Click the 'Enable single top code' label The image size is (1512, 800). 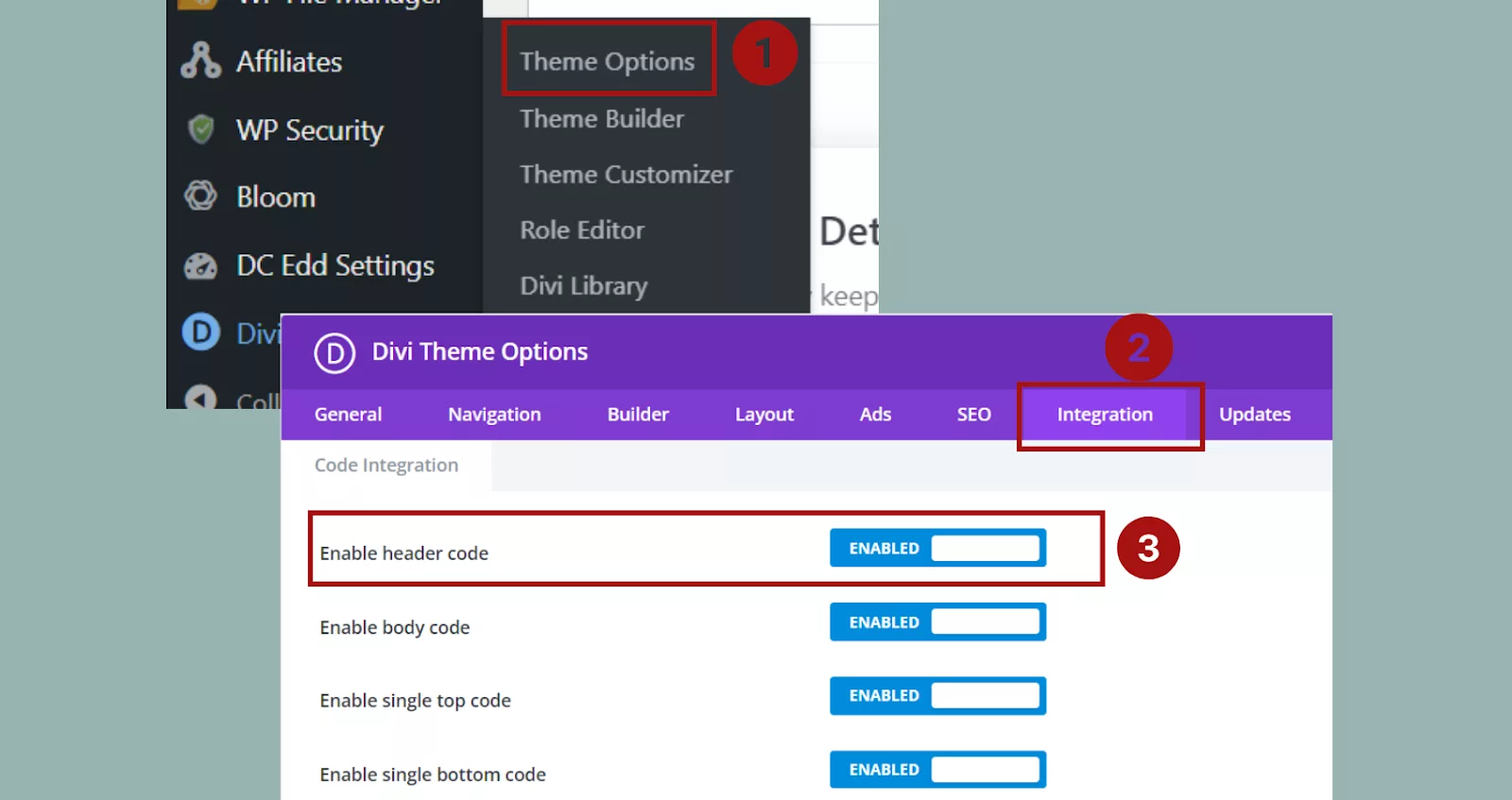pyautogui.click(x=415, y=701)
